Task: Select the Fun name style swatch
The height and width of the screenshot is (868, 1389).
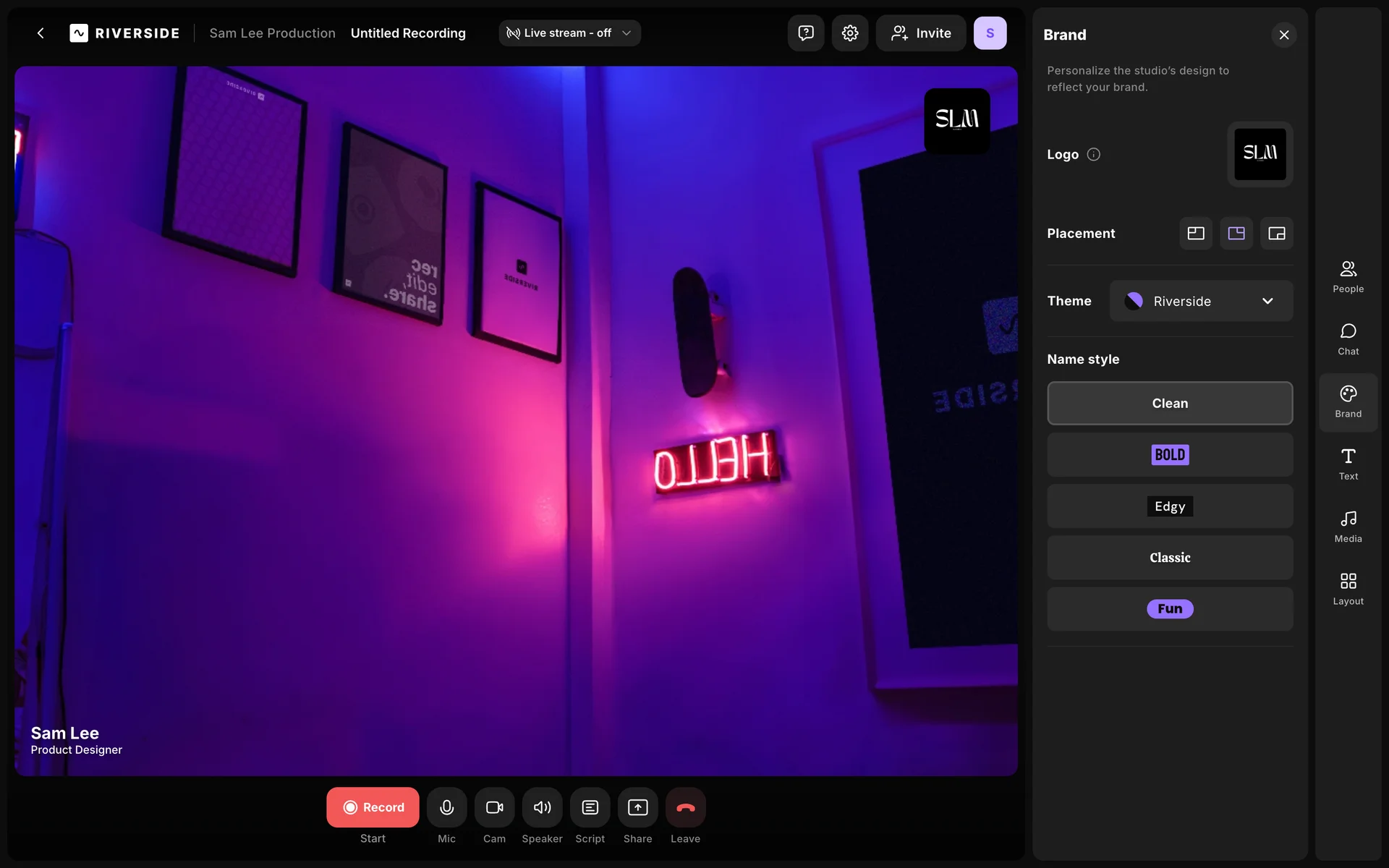Action: tap(1170, 609)
